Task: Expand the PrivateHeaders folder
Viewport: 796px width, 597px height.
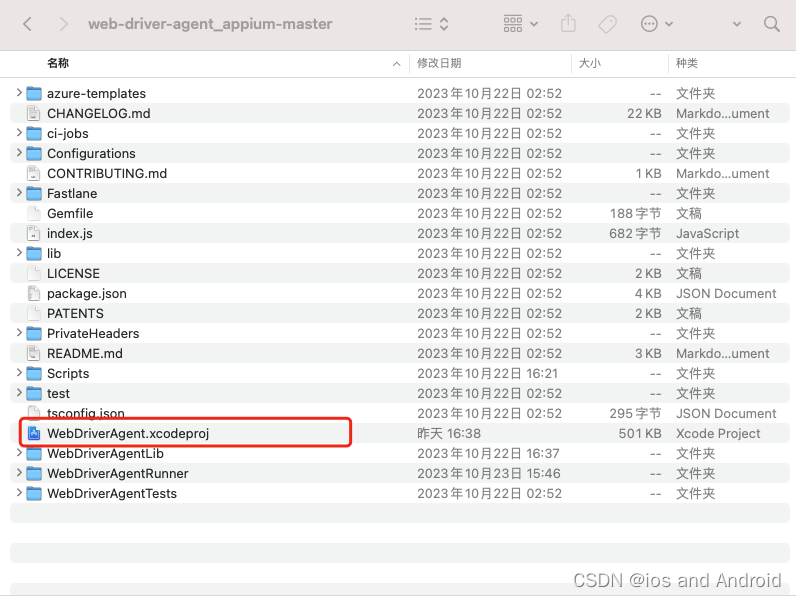Action: (19, 333)
